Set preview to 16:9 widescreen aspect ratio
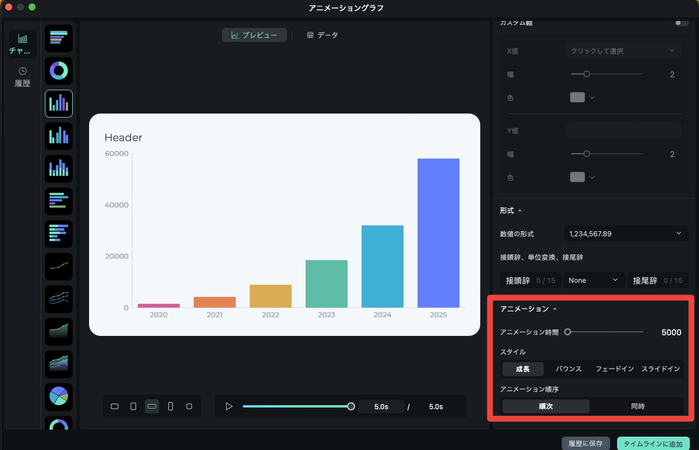Screen dimensions: 699x450 click(x=152, y=406)
